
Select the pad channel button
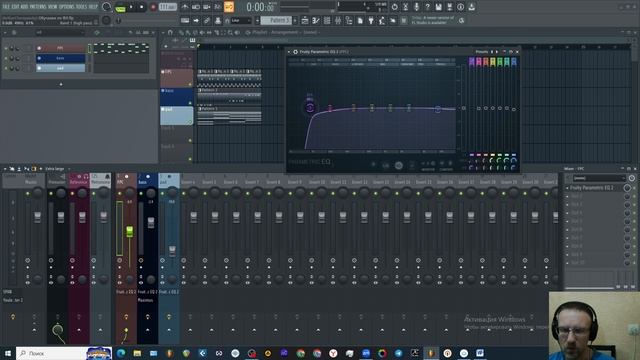tap(60, 68)
